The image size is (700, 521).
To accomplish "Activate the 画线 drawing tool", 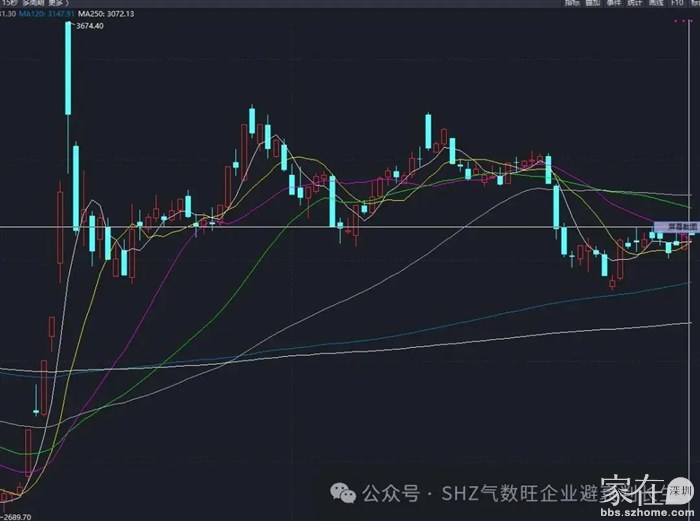I will pos(656,3).
